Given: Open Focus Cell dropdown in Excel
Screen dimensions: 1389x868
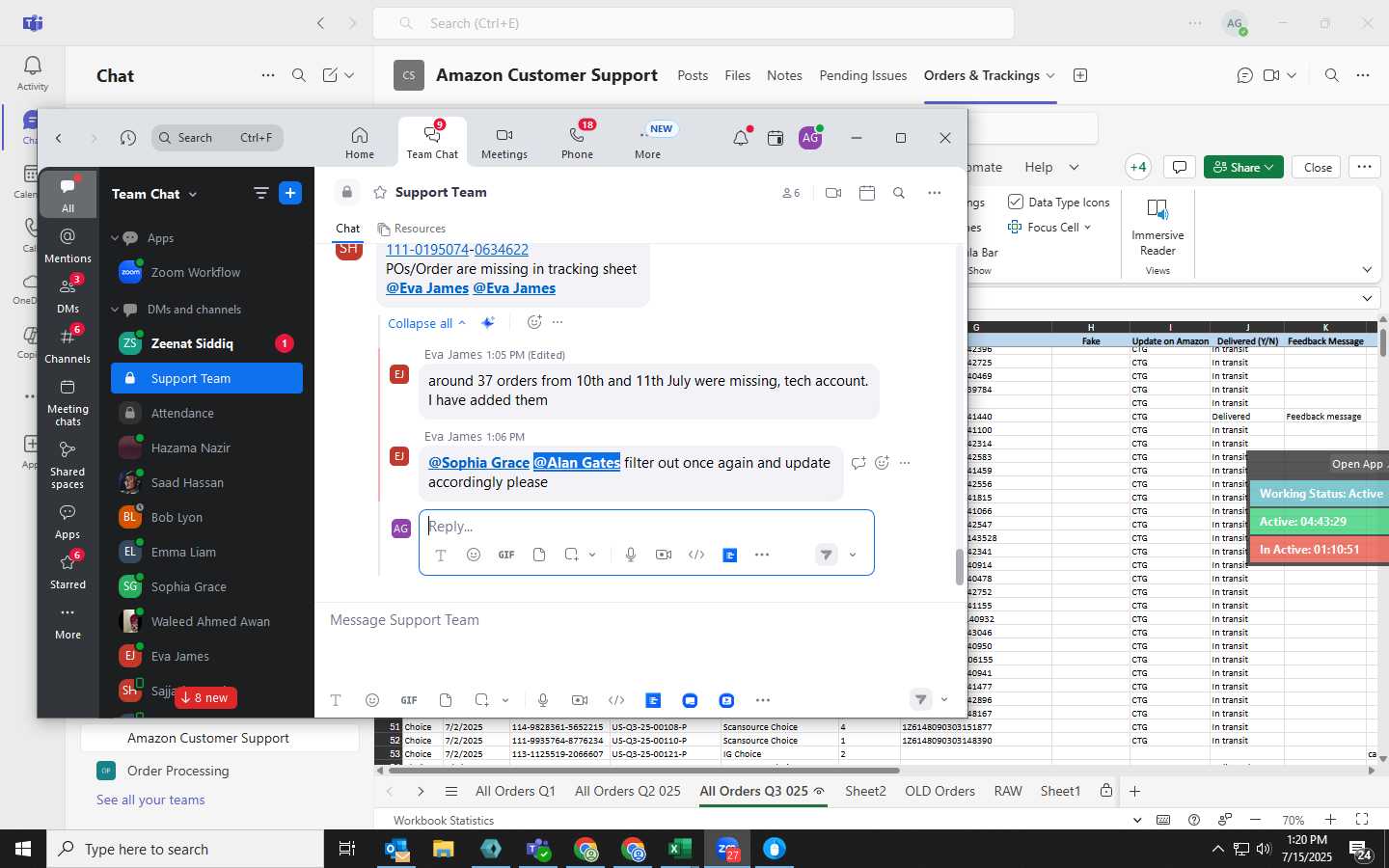Looking at the screenshot, I should coord(1087,228).
